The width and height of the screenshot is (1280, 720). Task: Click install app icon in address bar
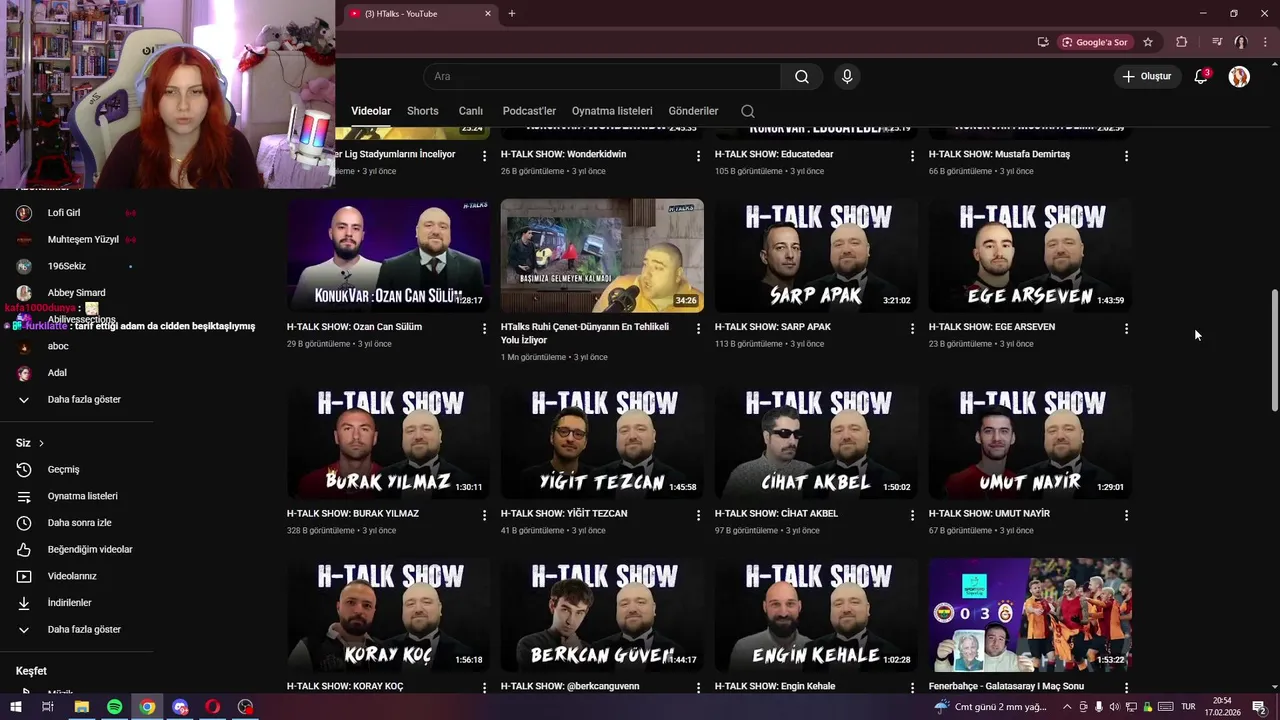pyautogui.click(x=1043, y=42)
